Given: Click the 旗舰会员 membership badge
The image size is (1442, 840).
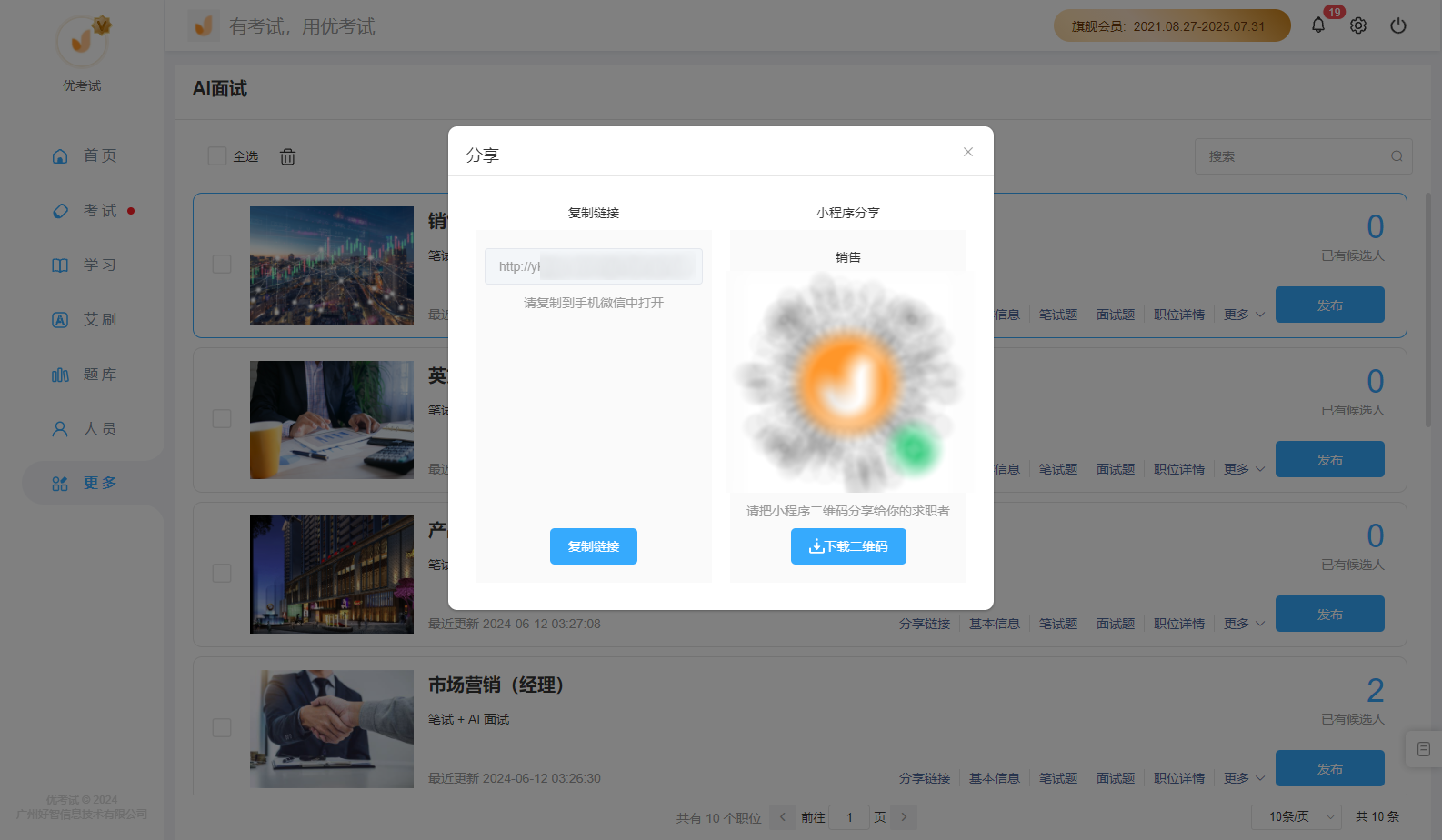Looking at the screenshot, I should click(1172, 25).
